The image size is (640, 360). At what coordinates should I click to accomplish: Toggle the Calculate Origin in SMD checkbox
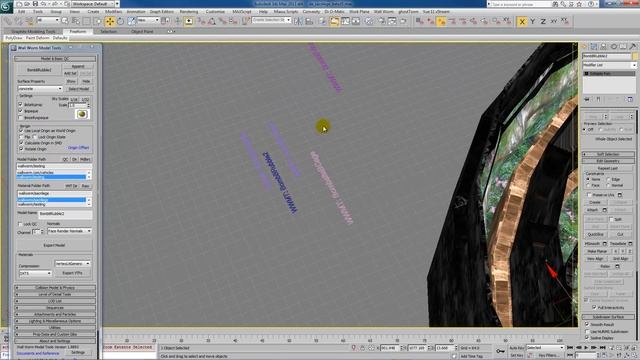(x=21, y=143)
